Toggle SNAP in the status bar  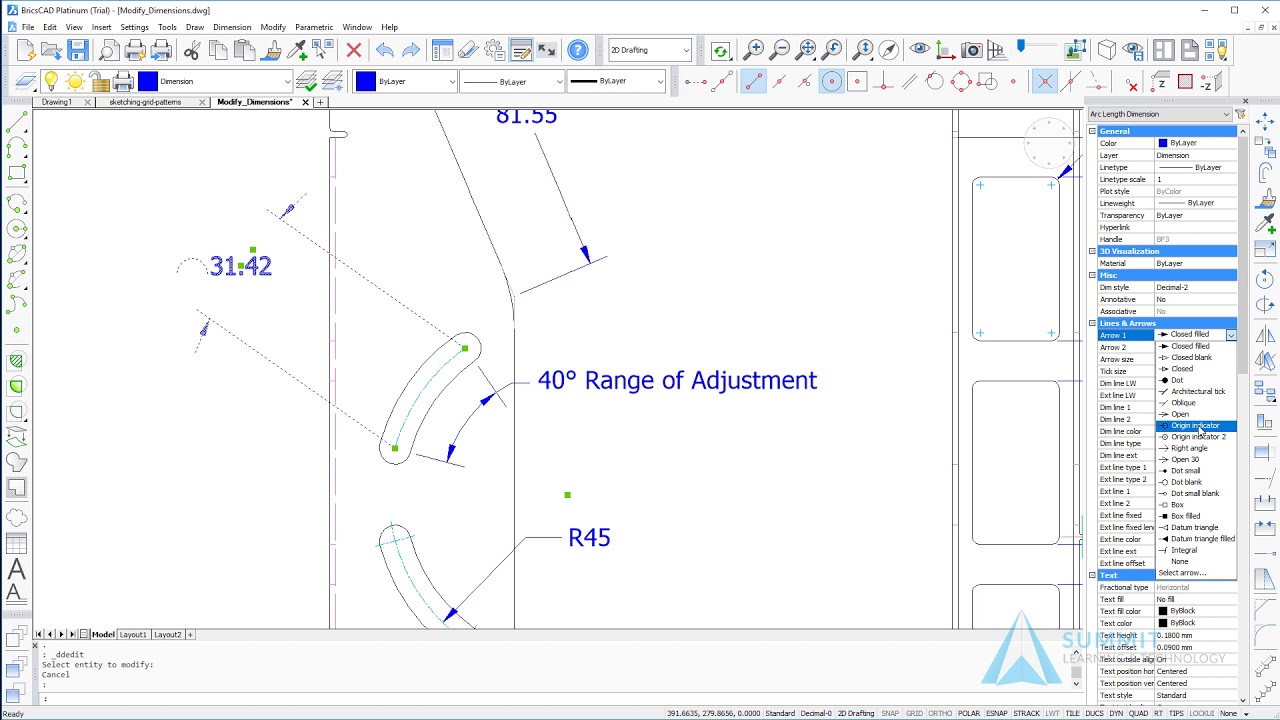[x=890, y=714]
